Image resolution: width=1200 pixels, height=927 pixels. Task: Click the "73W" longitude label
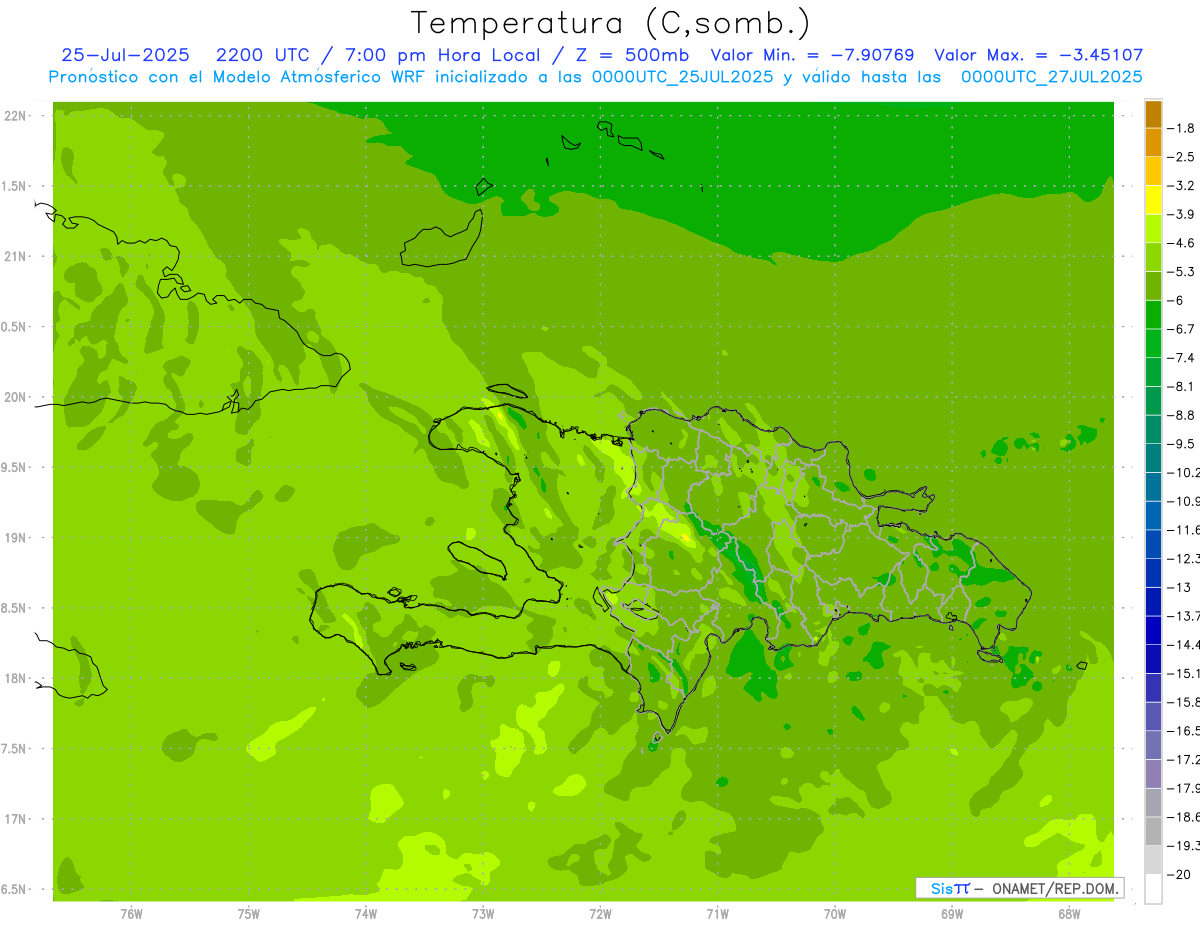tap(483, 913)
